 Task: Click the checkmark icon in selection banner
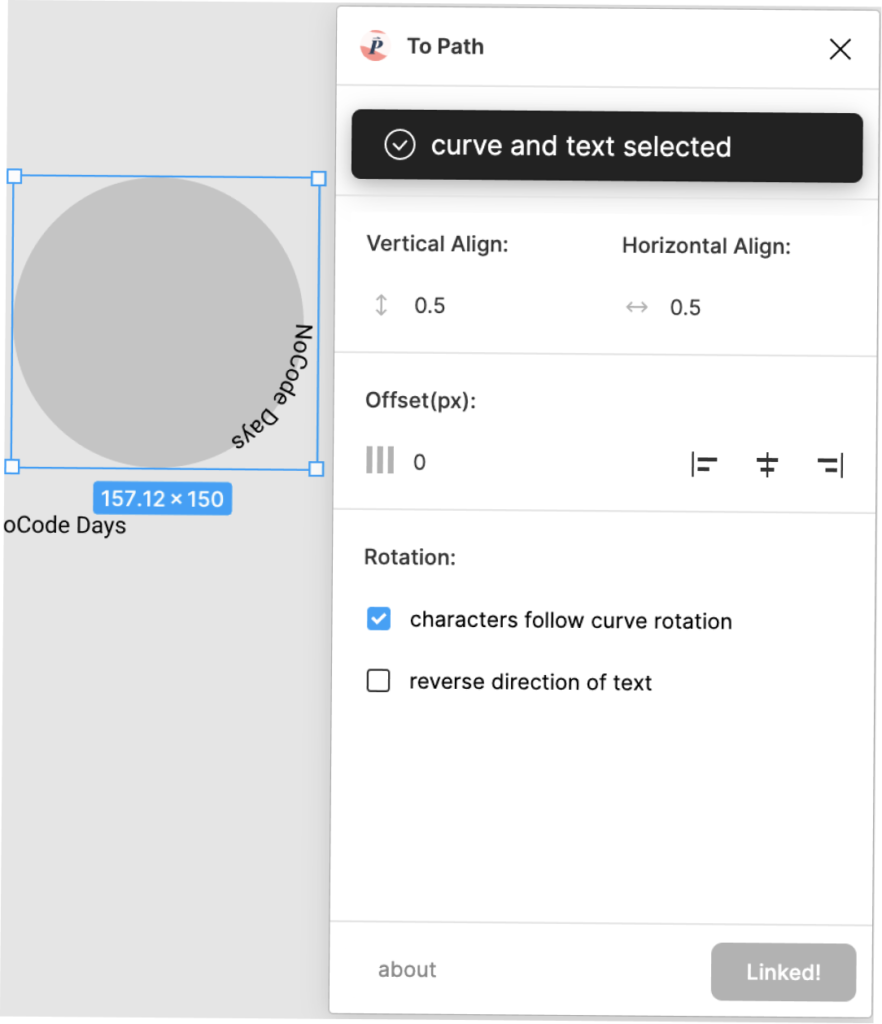400,145
